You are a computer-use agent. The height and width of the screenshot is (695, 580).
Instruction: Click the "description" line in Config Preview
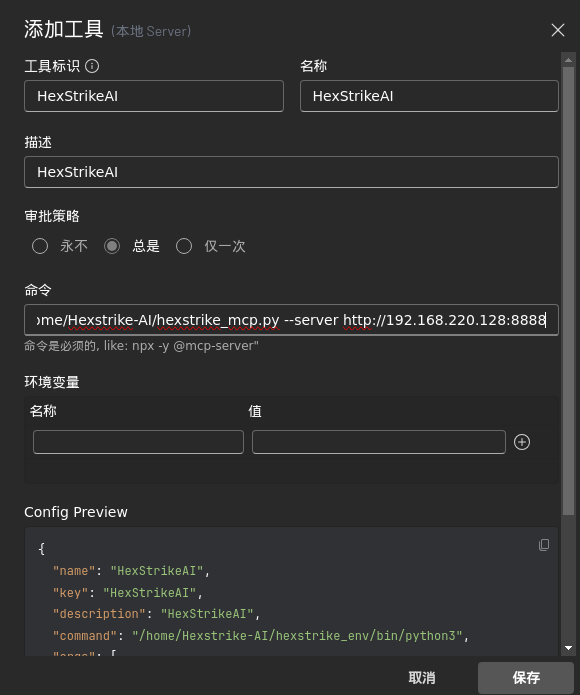(x=156, y=614)
